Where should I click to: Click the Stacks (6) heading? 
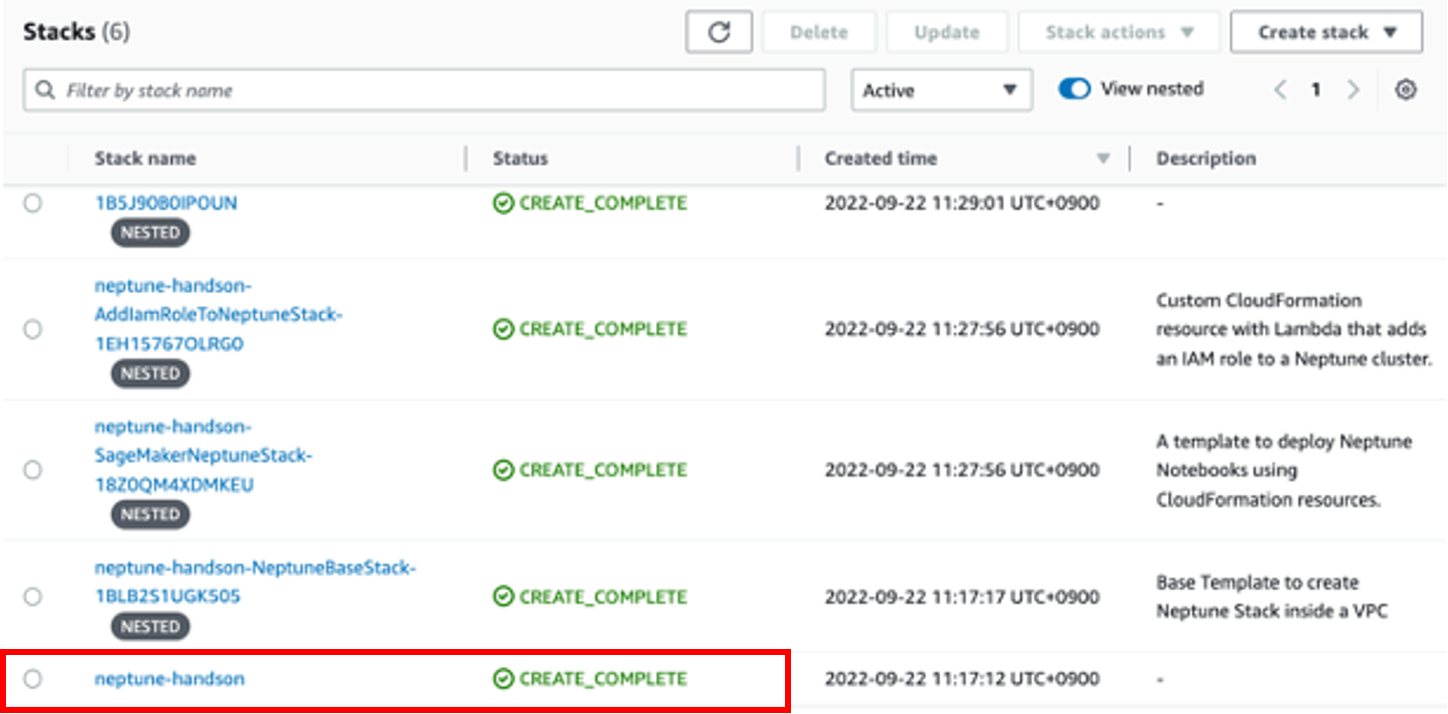click(76, 32)
